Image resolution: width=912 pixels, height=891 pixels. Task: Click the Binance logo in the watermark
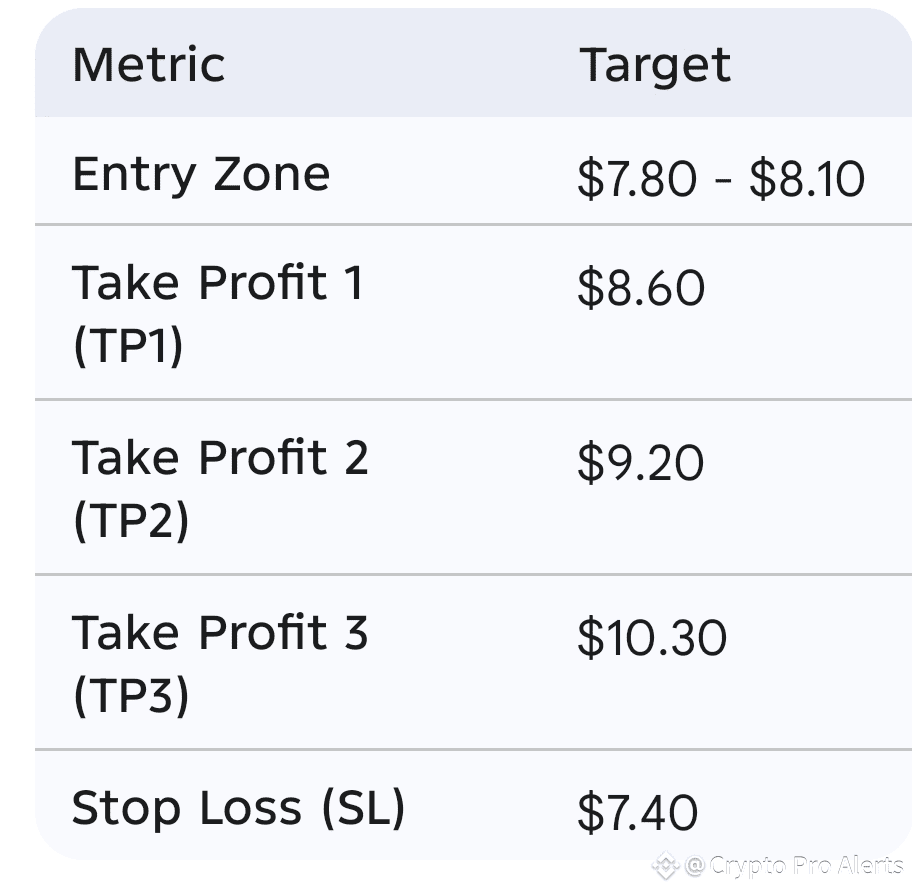pos(665,866)
